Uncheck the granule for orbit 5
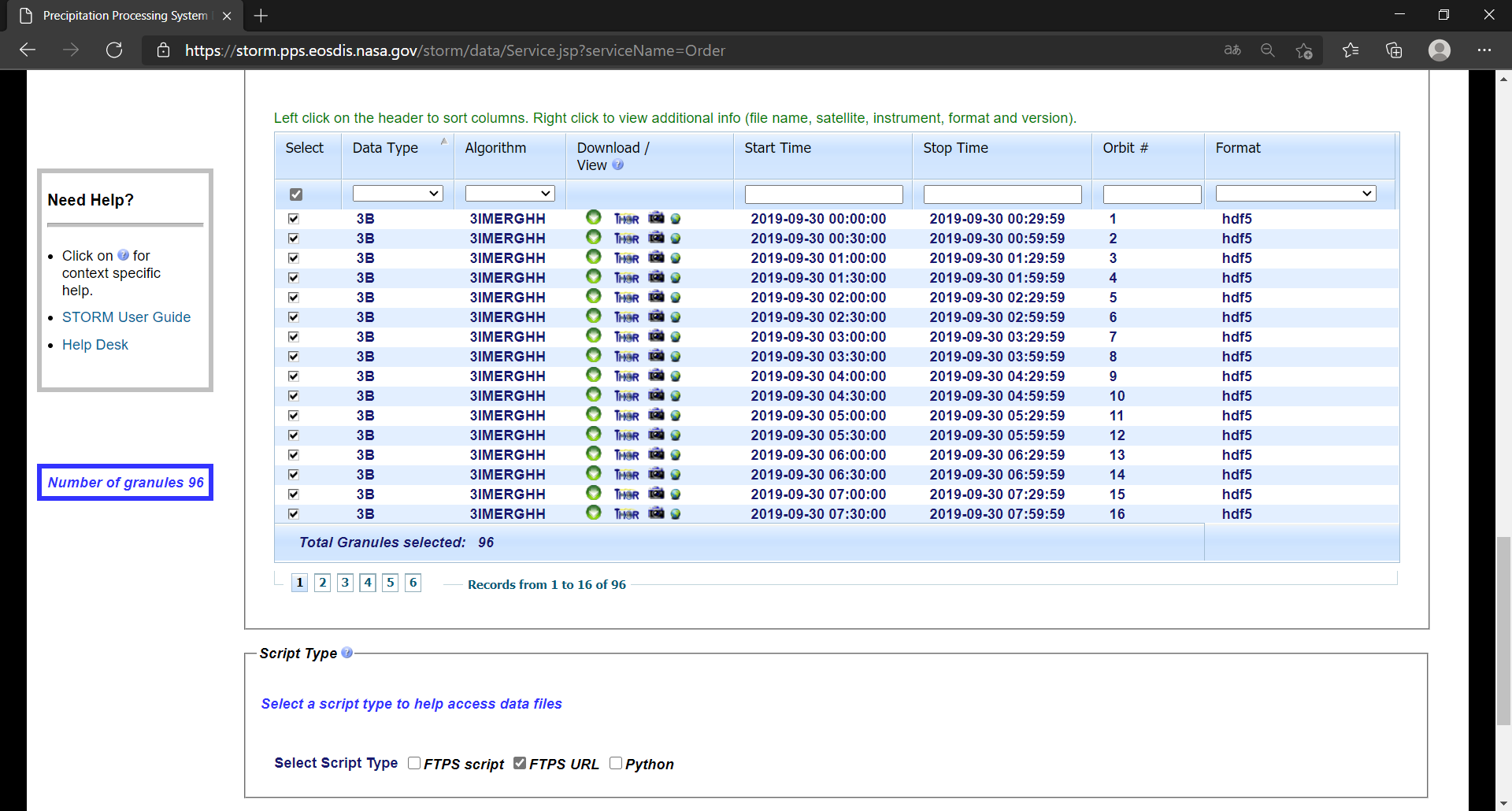 [293, 297]
